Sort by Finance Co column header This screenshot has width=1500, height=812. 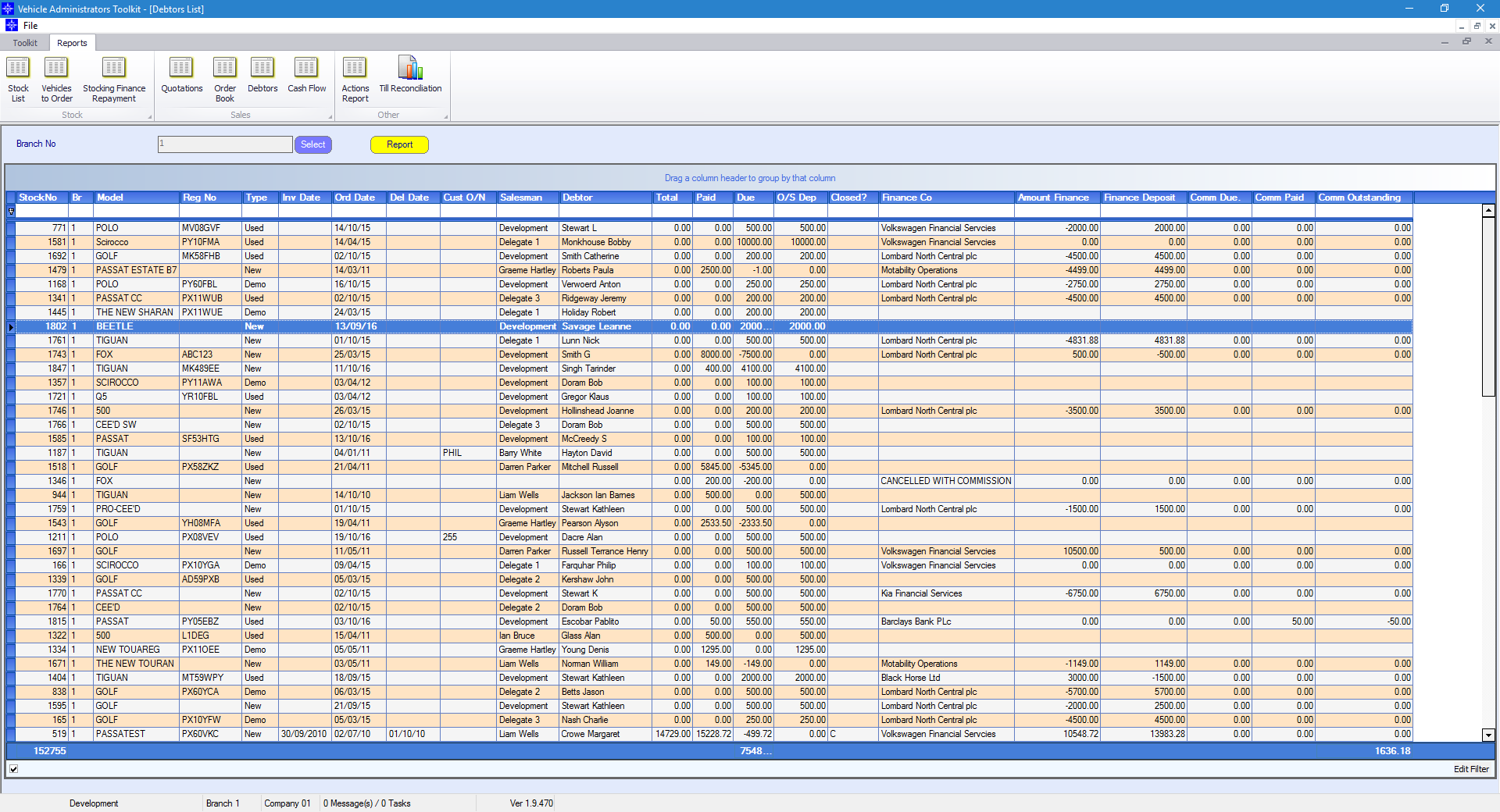tap(947, 198)
